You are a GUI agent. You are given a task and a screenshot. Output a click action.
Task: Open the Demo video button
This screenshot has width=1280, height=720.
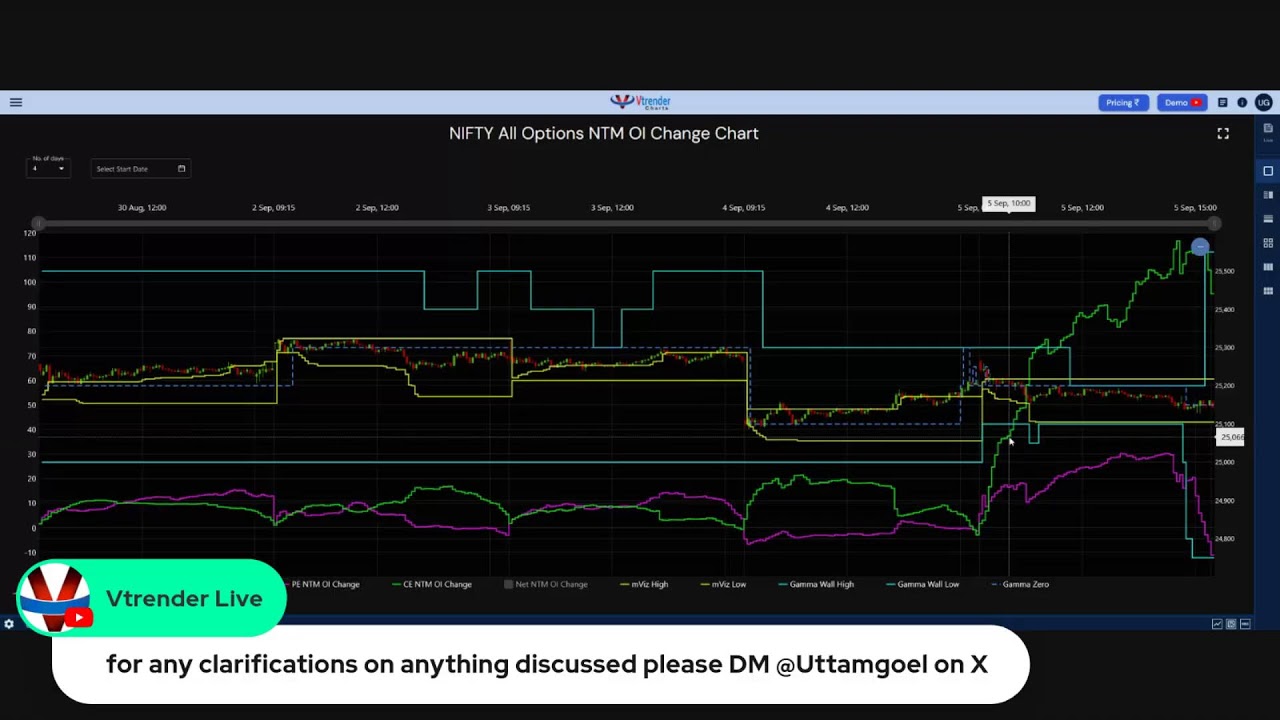pyautogui.click(x=1181, y=102)
